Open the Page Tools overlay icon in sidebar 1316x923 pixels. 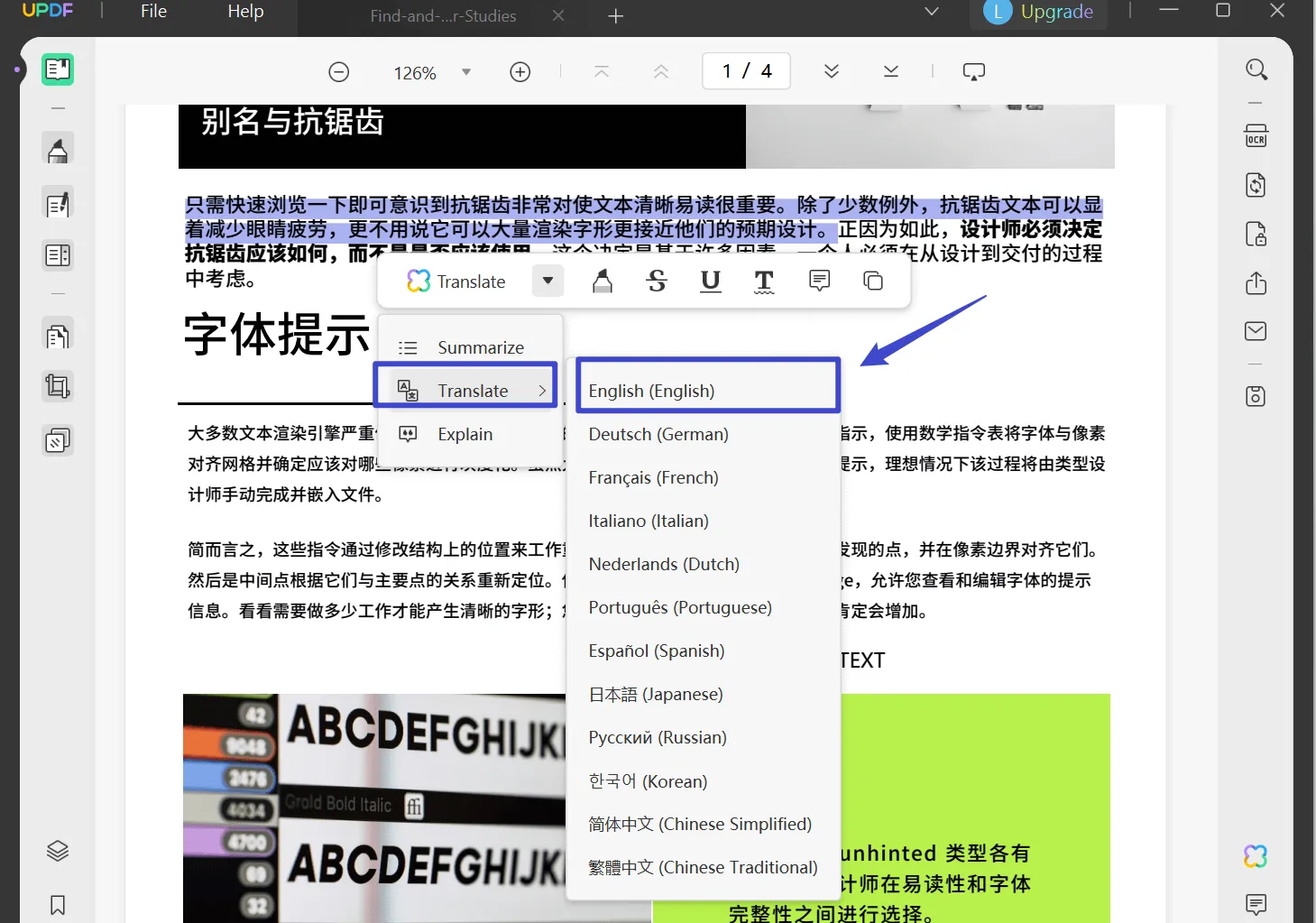point(58,441)
